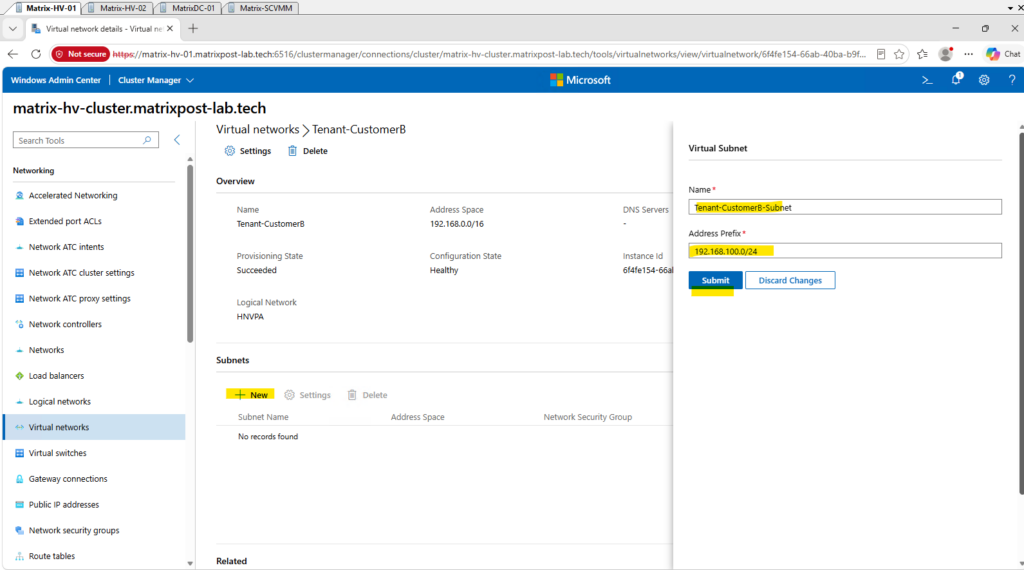Click the help question mark icon
1024x570 pixels.
pos(1012,80)
